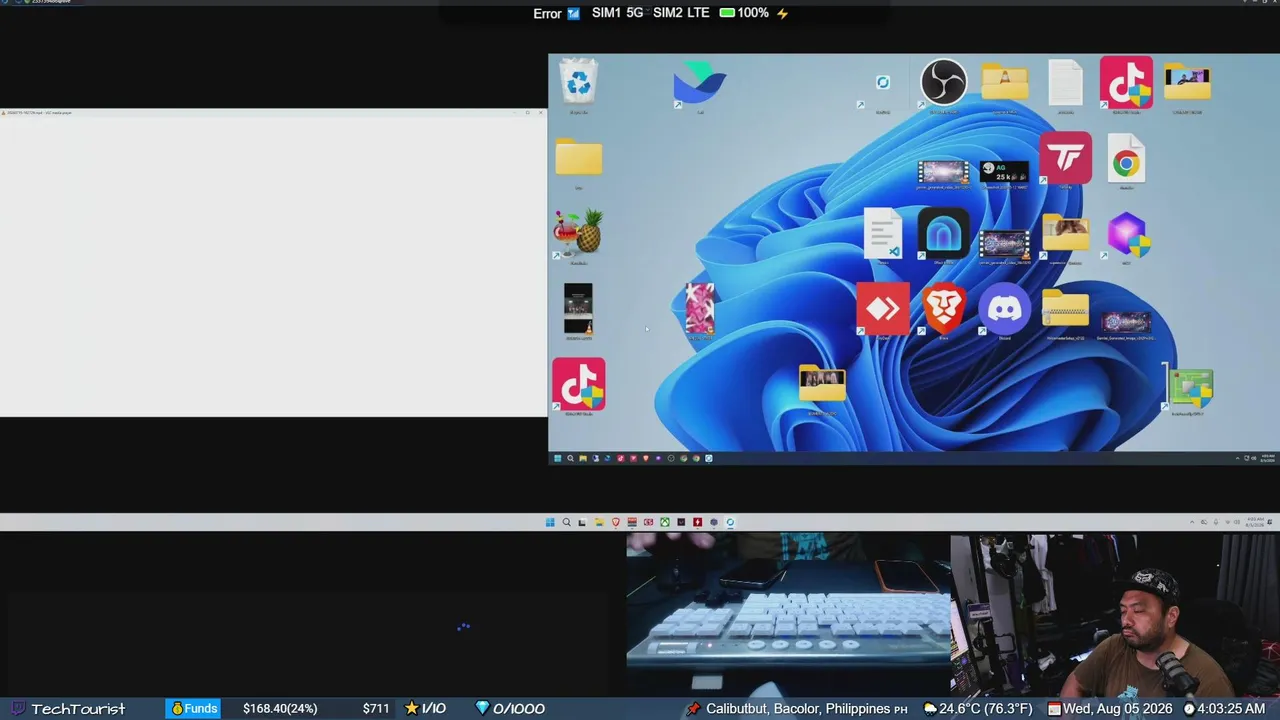1280x720 pixels.
Task: Open the green circuit-board installer shortcut
Action: [x=1189, y=388]
